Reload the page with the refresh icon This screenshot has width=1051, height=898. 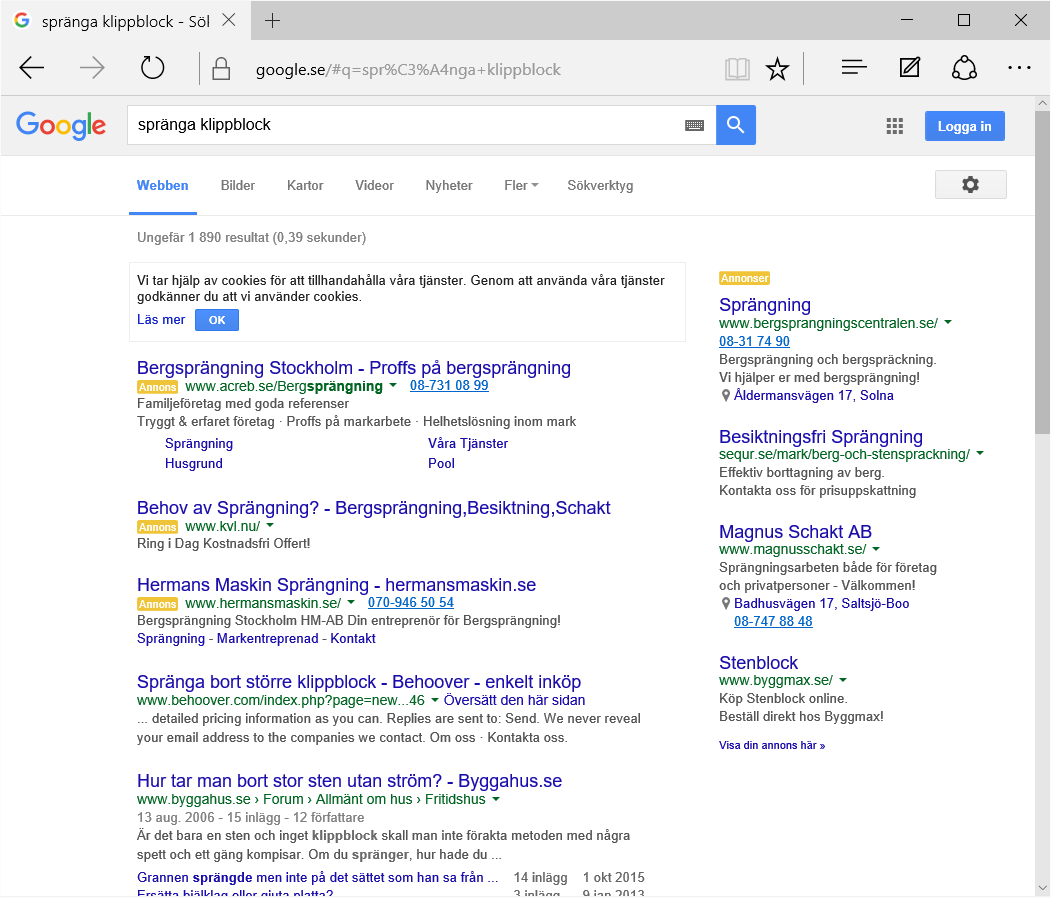152,68
